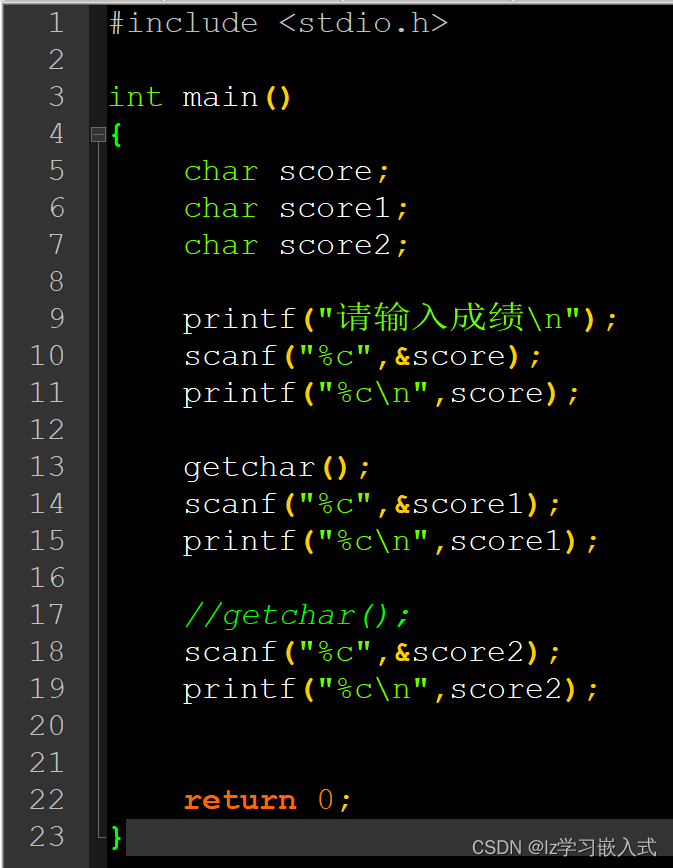Click 'char score;' declaration
Screen dimensions: 673x868
287,172
